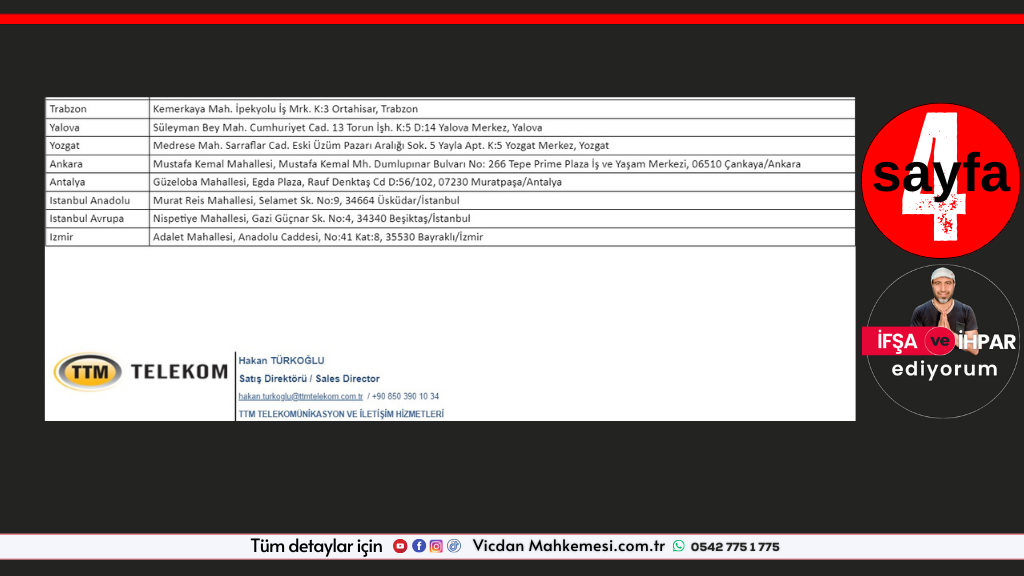
Task: Click the Threads icon in footer
Action: [453, 546]
